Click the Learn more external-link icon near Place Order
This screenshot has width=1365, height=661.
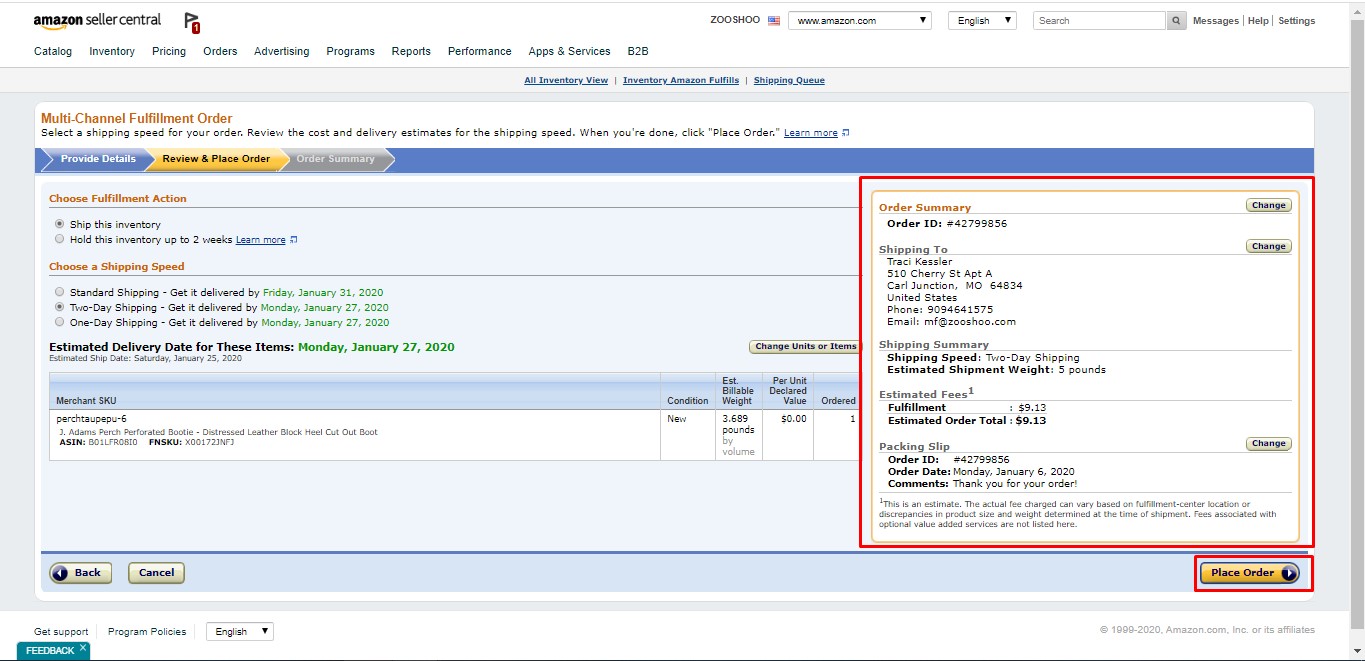pyautogui.click(x=846, y=133)
